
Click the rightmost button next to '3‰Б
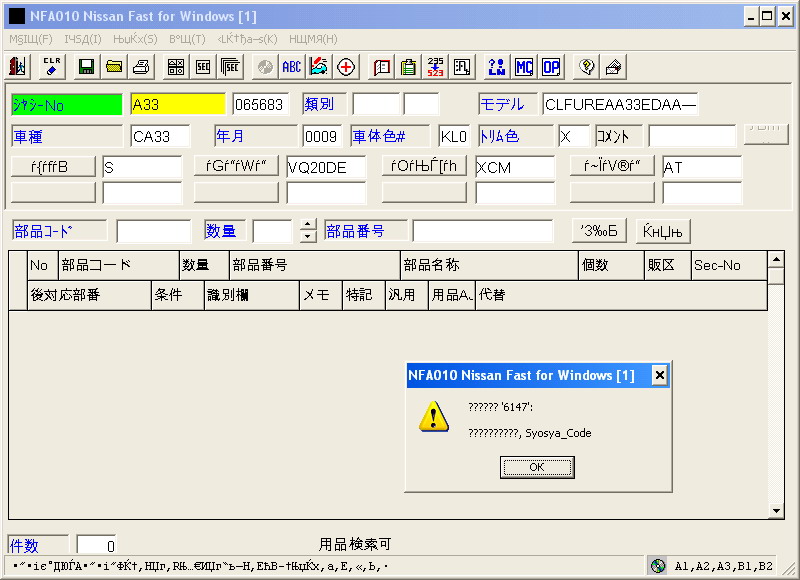(663, 231)
